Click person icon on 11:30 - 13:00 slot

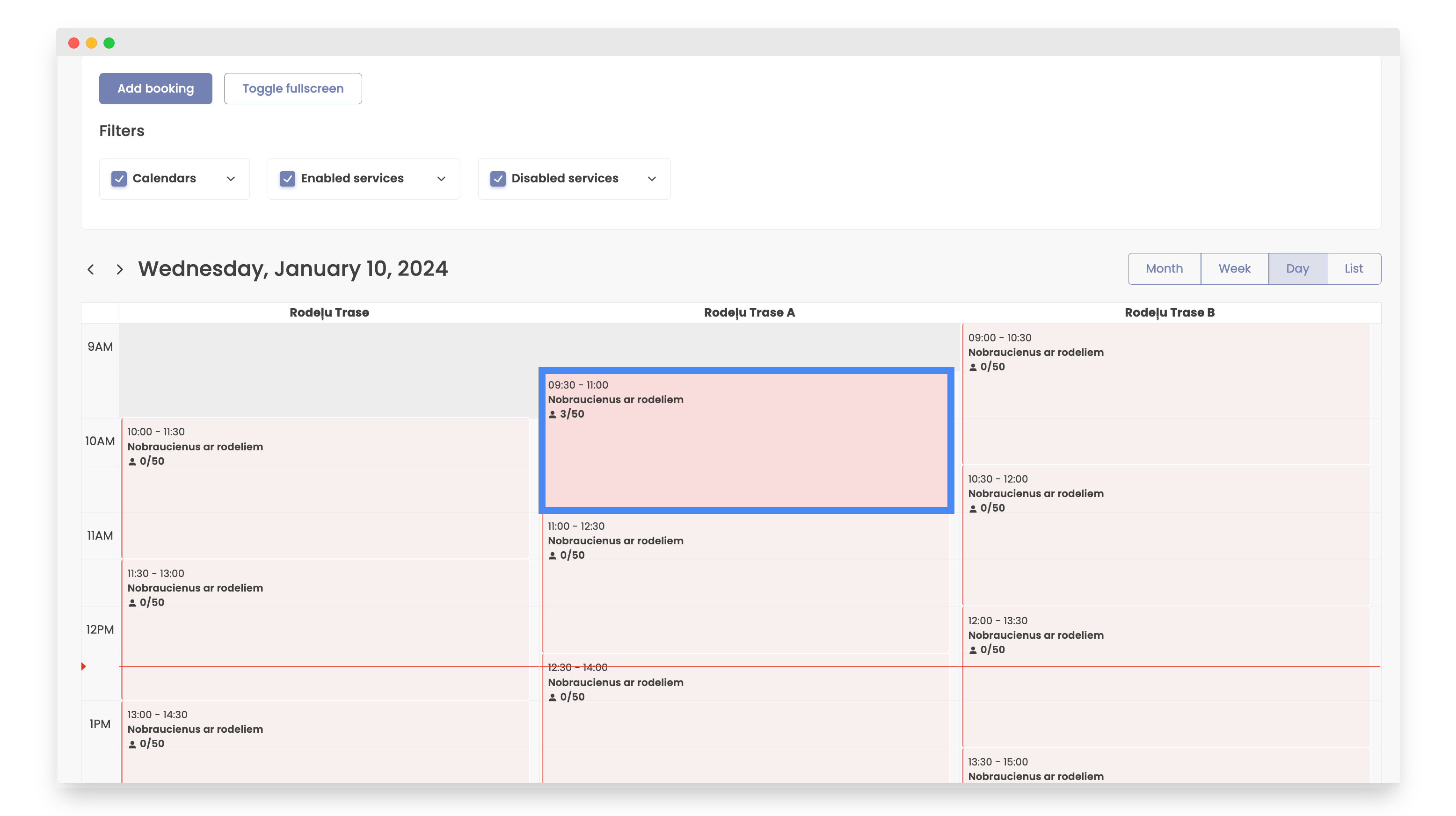(132, 603)
